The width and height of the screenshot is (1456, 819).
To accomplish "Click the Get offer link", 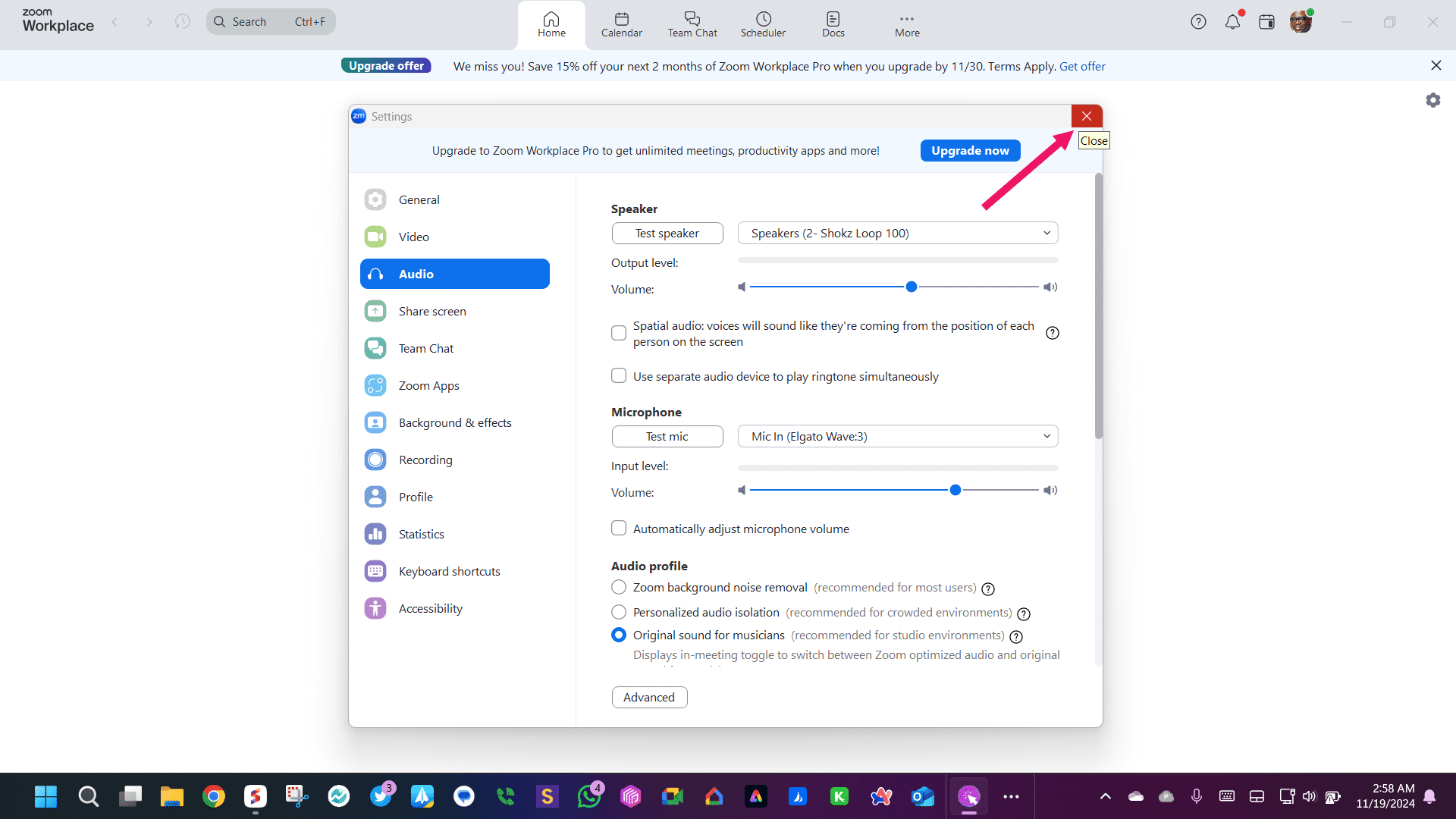I will [x=1082, y=66].
